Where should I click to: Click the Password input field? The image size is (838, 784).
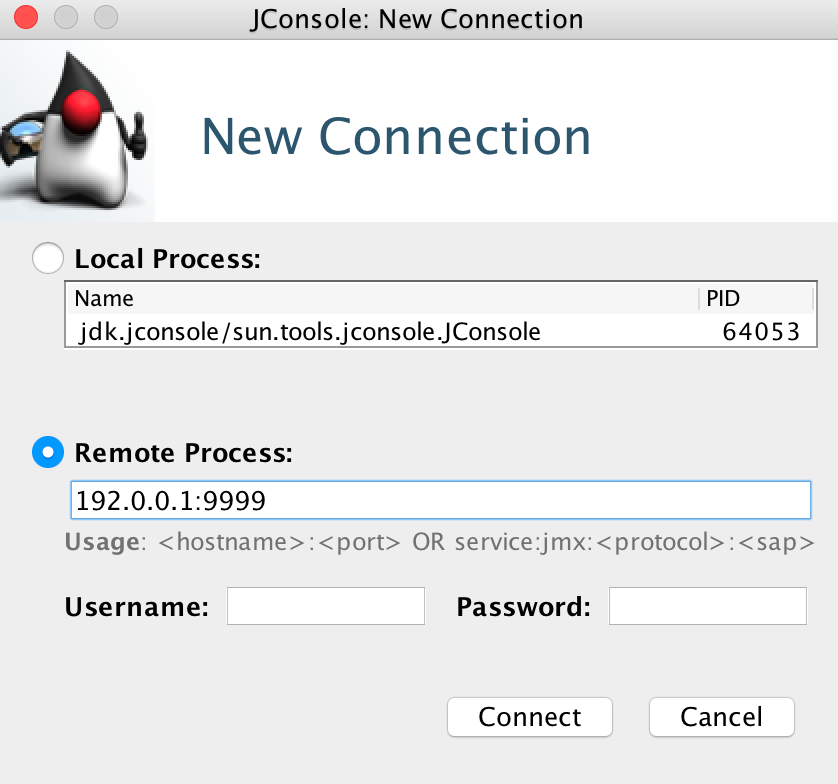pos(707,605)
